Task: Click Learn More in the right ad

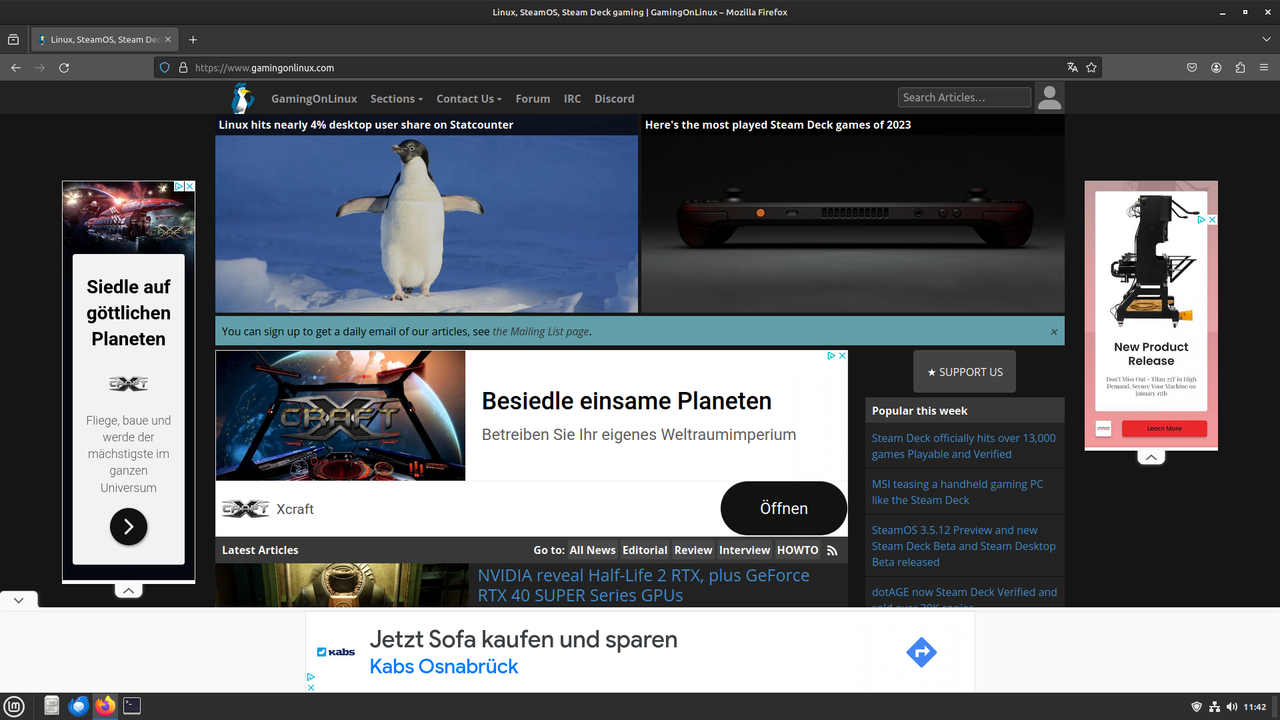Action: pos(1164,428)
